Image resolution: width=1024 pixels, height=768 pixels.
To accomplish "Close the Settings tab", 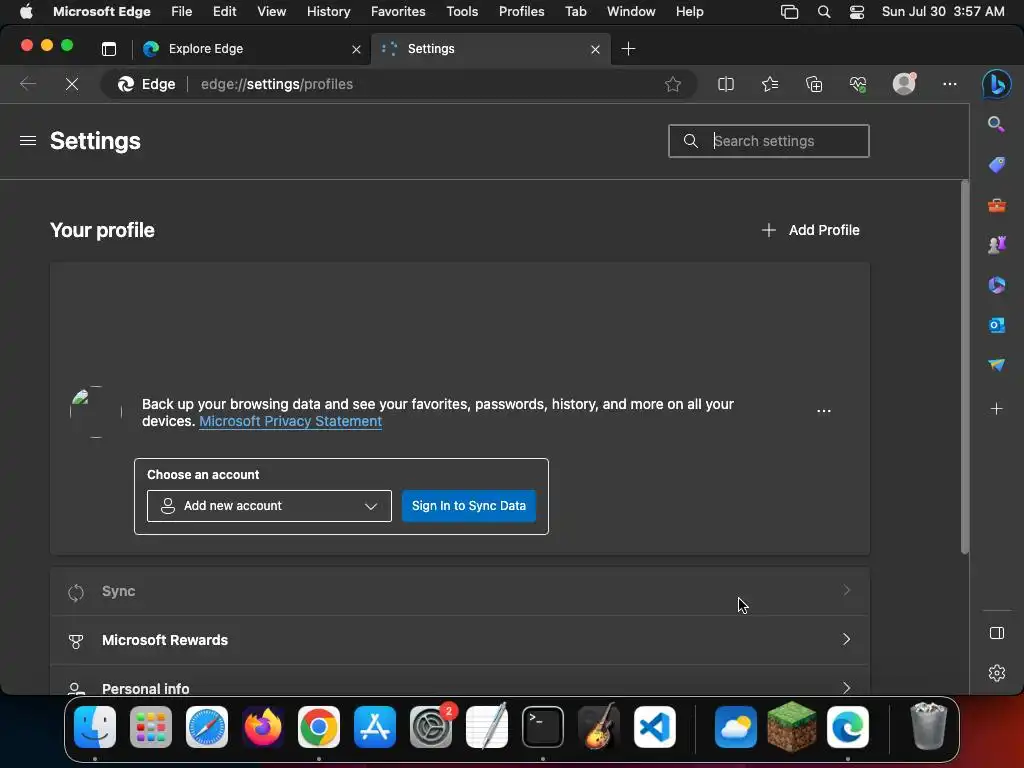I will click(595, 49).
